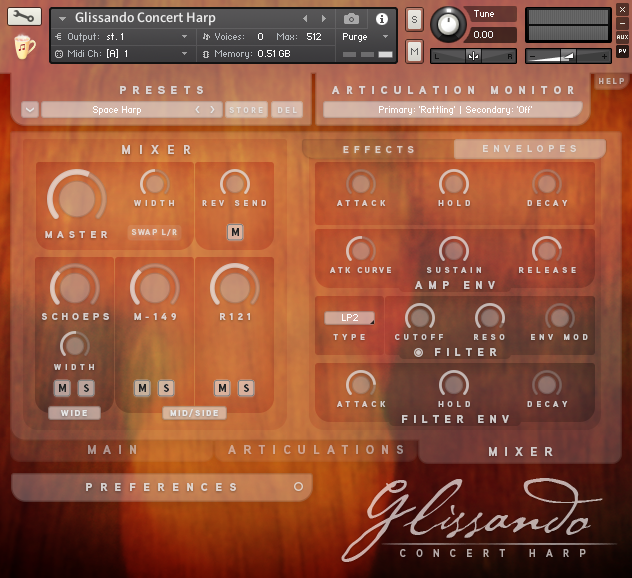Image resolution: width=632 pixels, height=578 pixels.
Task: Solo the instrument with the S button
Action: click(414, 19)
